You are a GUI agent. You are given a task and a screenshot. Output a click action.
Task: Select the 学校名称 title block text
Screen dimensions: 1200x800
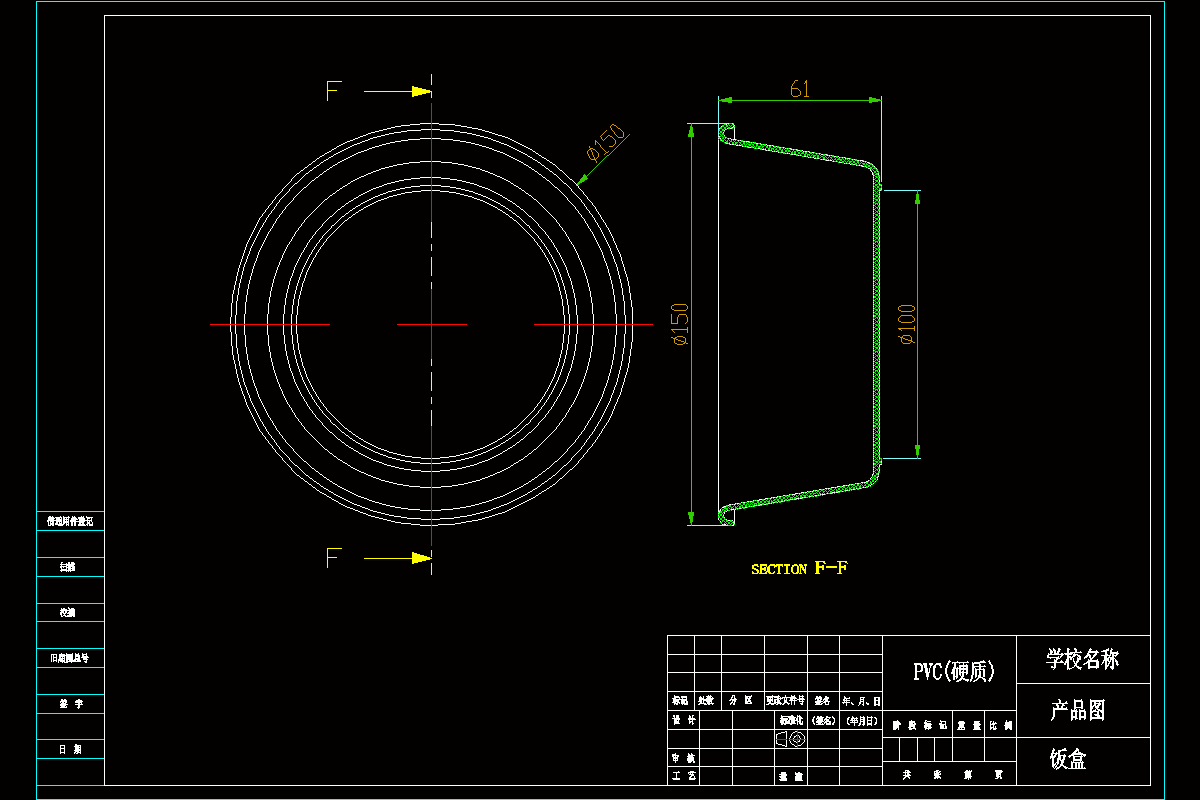(1083, 659)
